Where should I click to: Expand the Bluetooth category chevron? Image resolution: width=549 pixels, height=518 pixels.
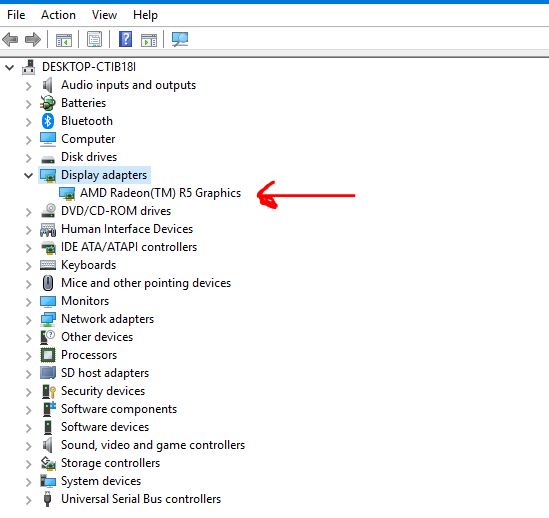(29, 122)
